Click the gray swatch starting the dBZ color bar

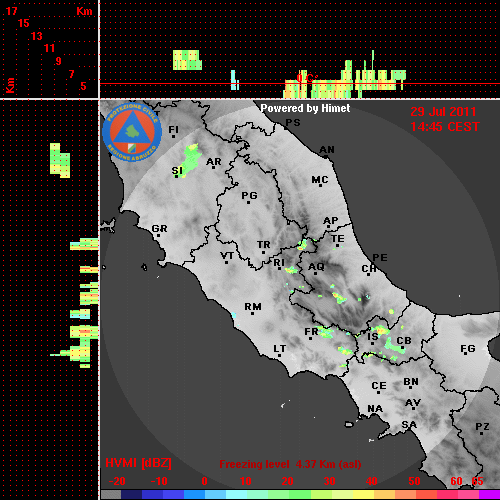tap(111, 495)
